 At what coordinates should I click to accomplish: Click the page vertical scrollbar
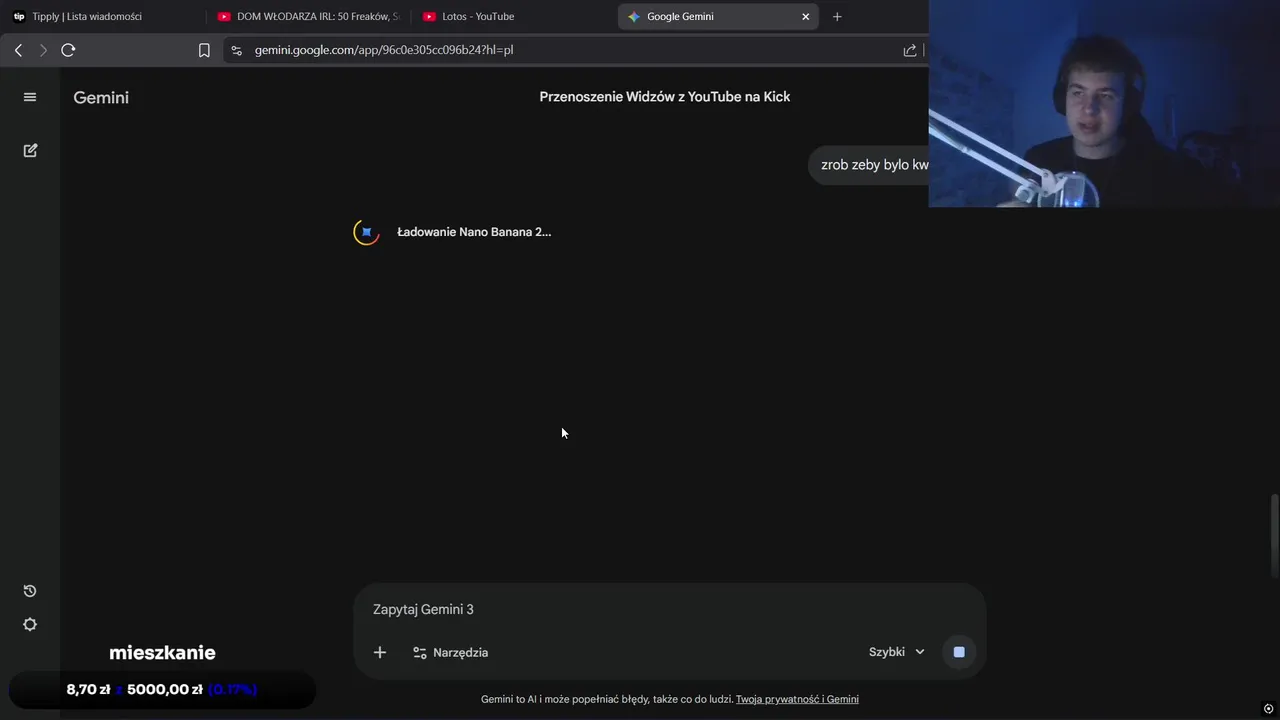pos(1274,535)
